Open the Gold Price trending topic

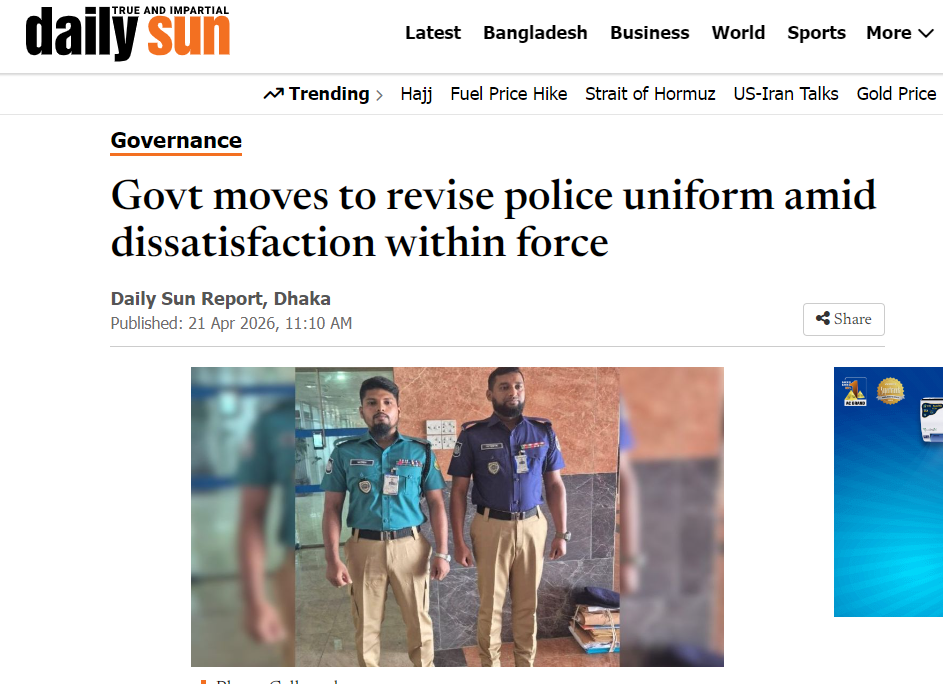896,94
